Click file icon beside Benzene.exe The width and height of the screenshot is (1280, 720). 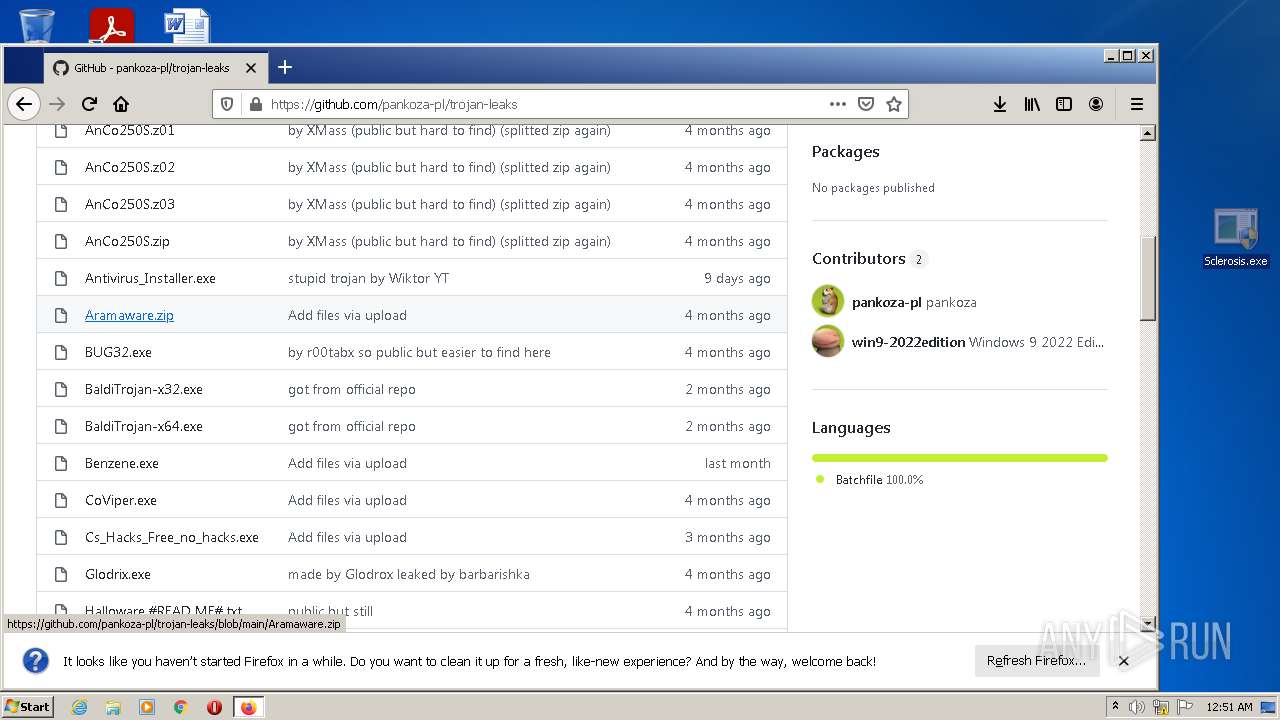point(61,463)
